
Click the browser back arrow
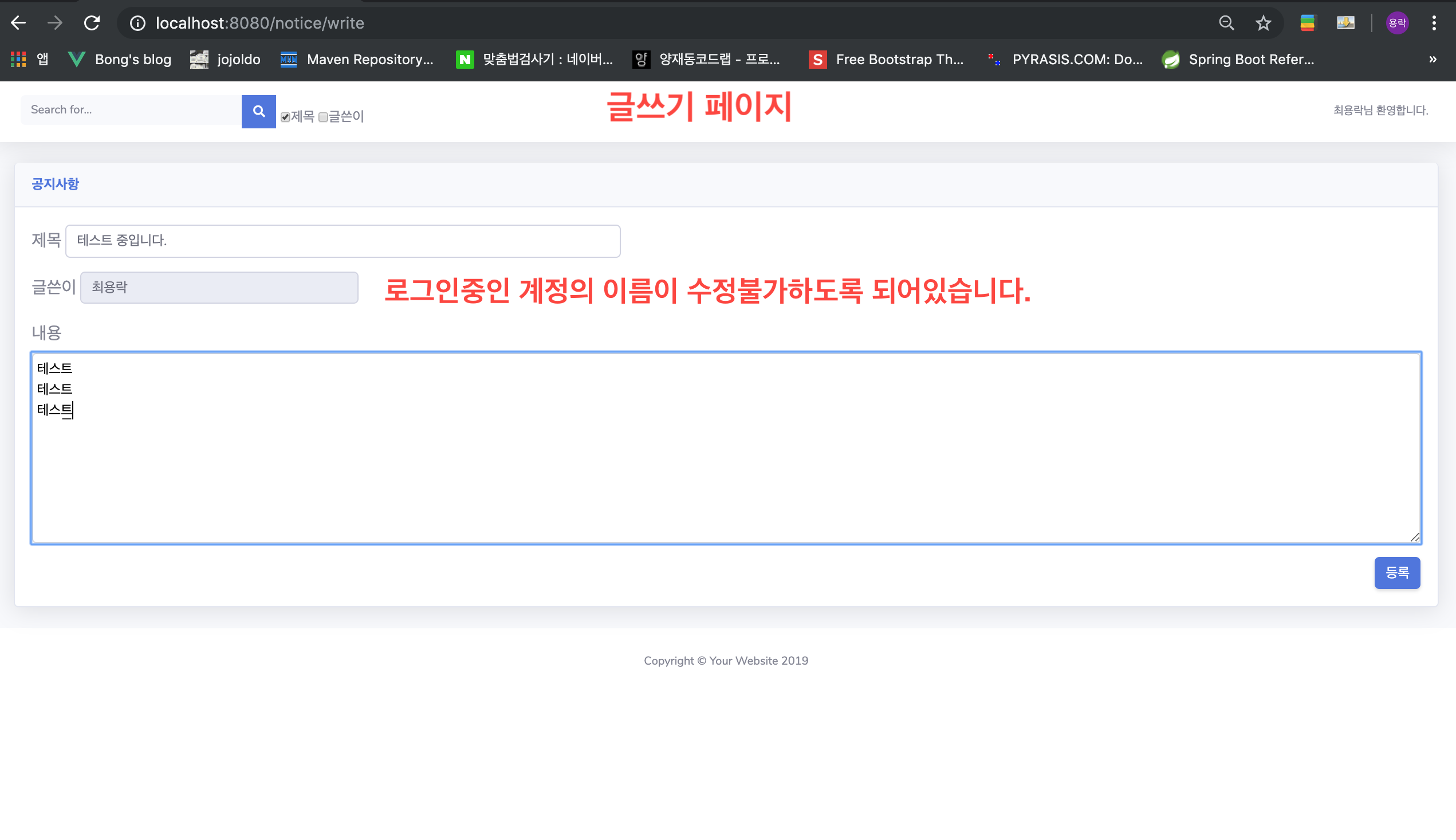point(18,23)
